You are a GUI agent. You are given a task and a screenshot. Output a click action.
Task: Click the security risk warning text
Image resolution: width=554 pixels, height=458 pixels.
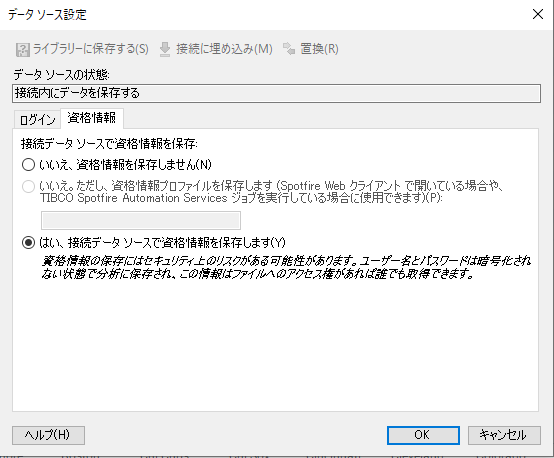coord(286,267)
